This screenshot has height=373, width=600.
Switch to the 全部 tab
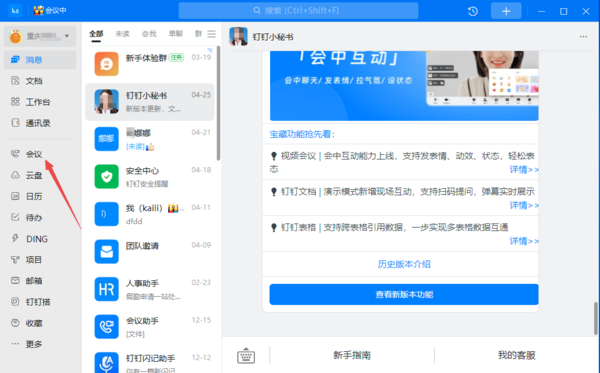pyautogui.click(x=96, y=34)
